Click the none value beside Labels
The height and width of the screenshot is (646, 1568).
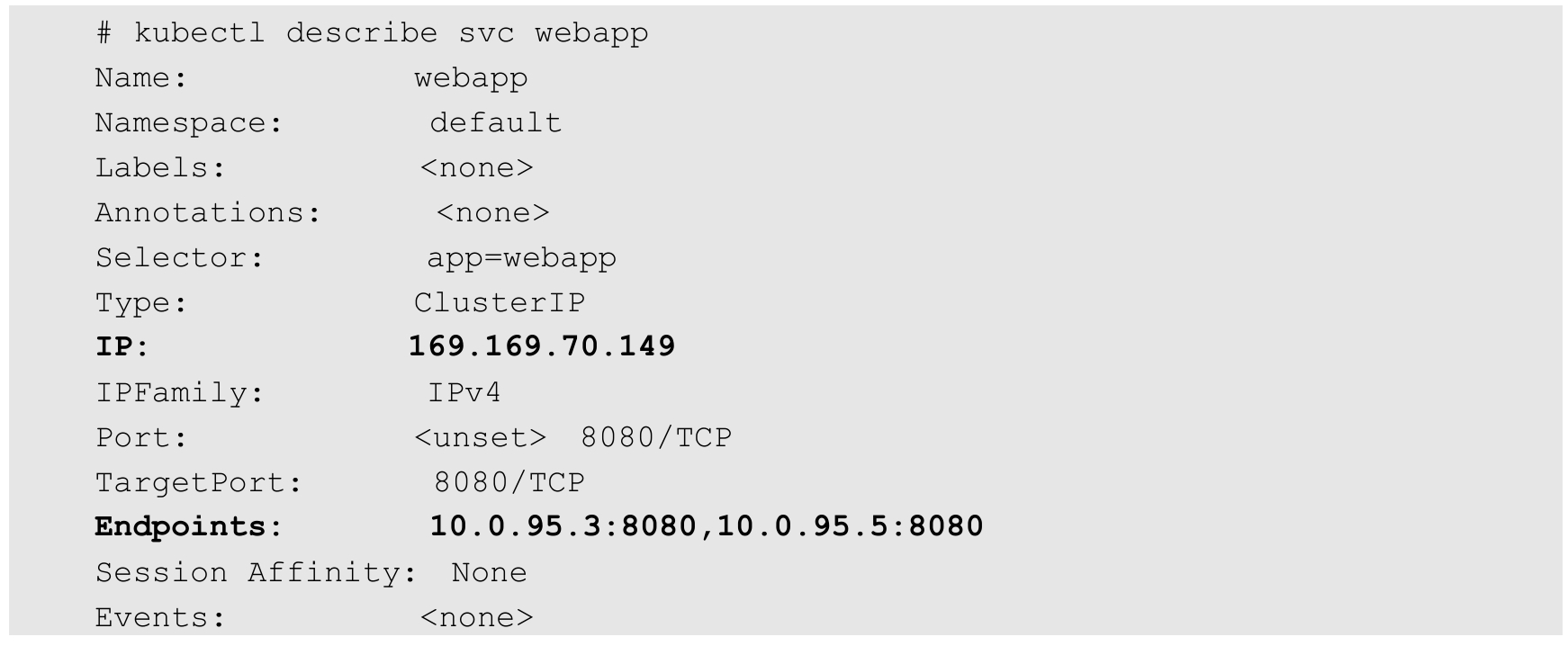coord(476,168)
